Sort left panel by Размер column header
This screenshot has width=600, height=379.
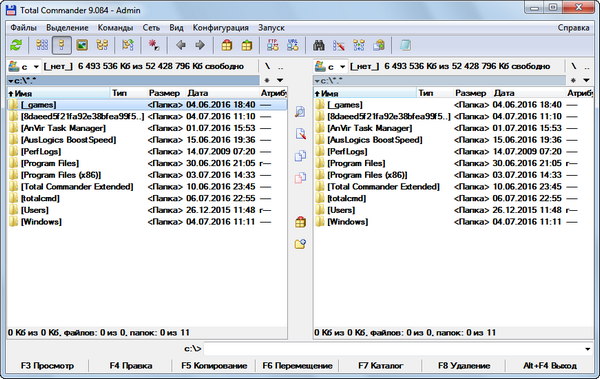click(x=165, y=93)
